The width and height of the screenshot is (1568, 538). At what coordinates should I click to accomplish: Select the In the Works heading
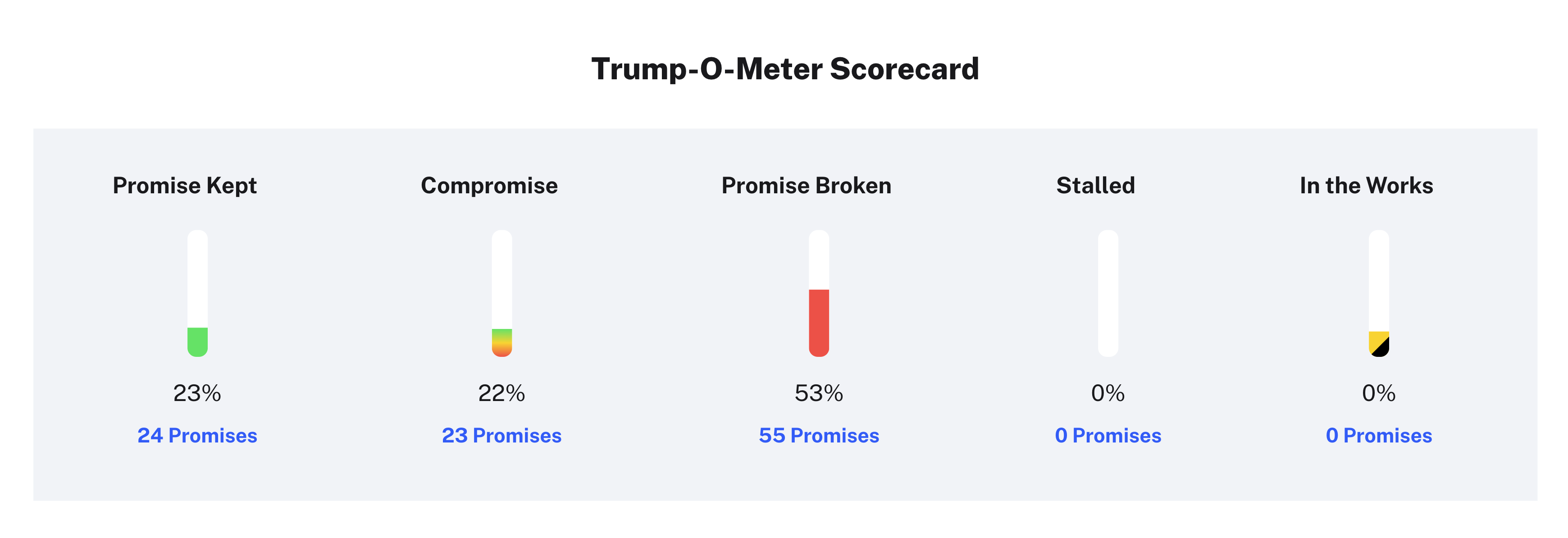pos(1366,186)
